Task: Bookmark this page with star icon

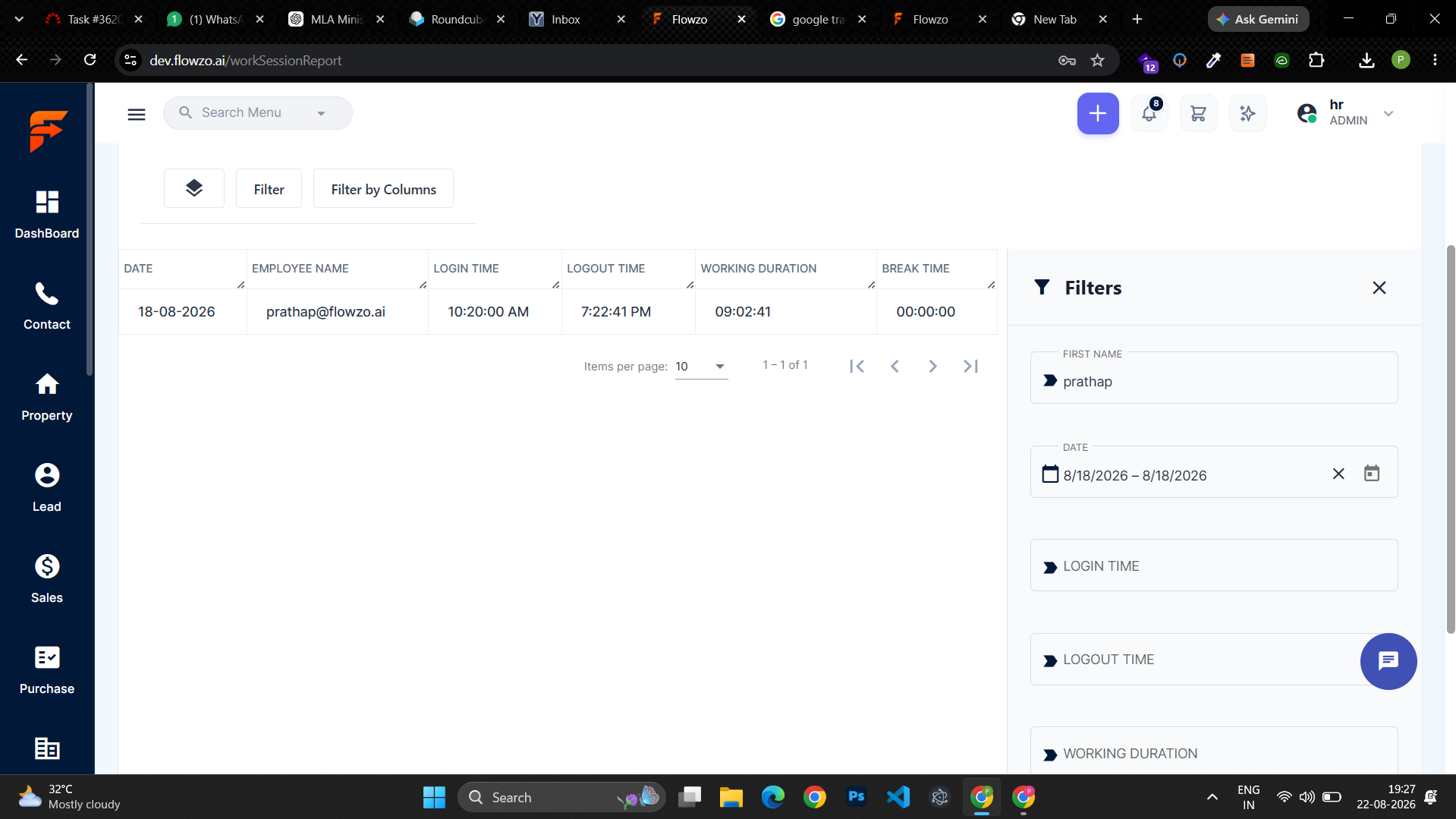Action: pos(1097,60)
